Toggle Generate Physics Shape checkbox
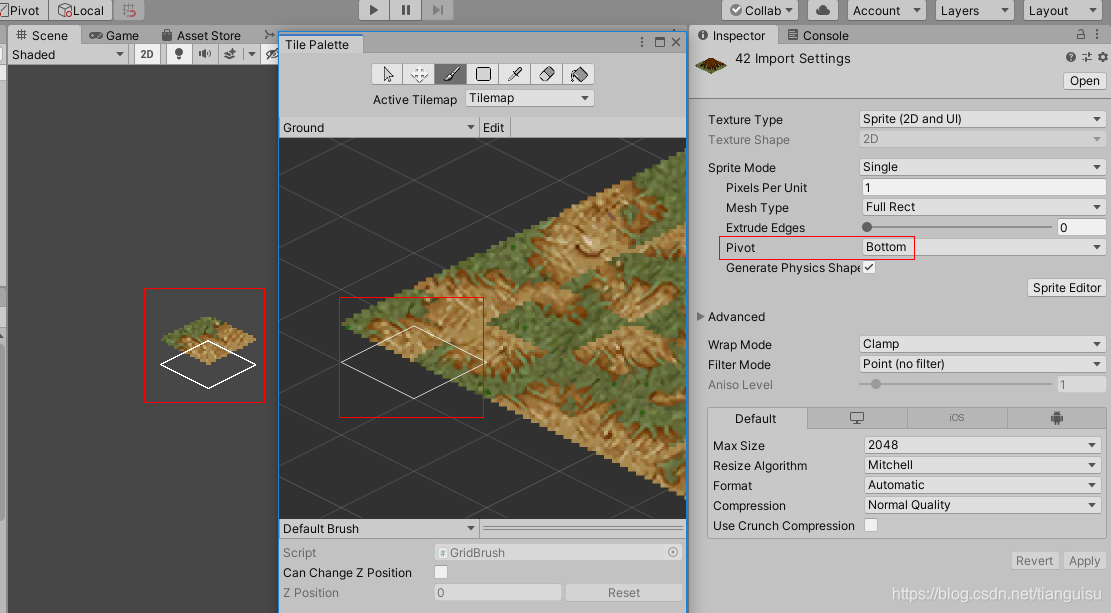This screenshot has width=1111, height=613. [x=869, y=267]
